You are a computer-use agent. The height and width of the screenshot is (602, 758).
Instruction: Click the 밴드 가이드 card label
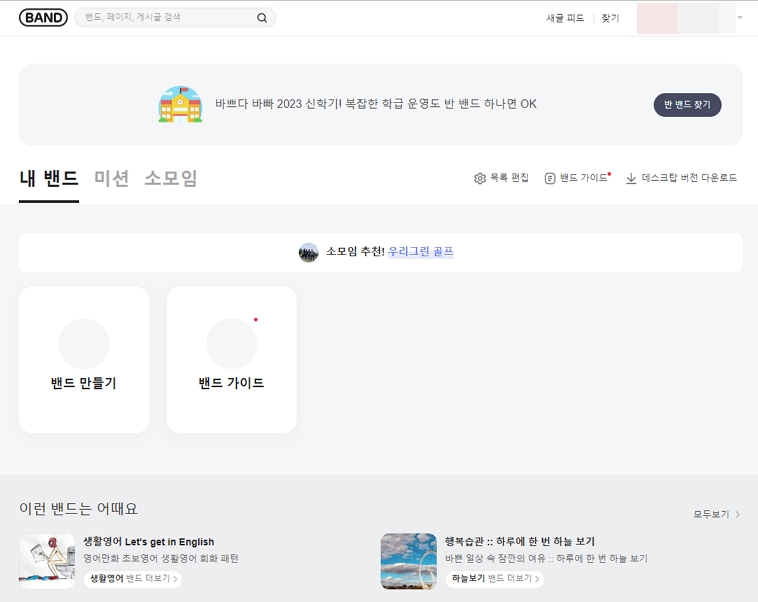[232, 383]
